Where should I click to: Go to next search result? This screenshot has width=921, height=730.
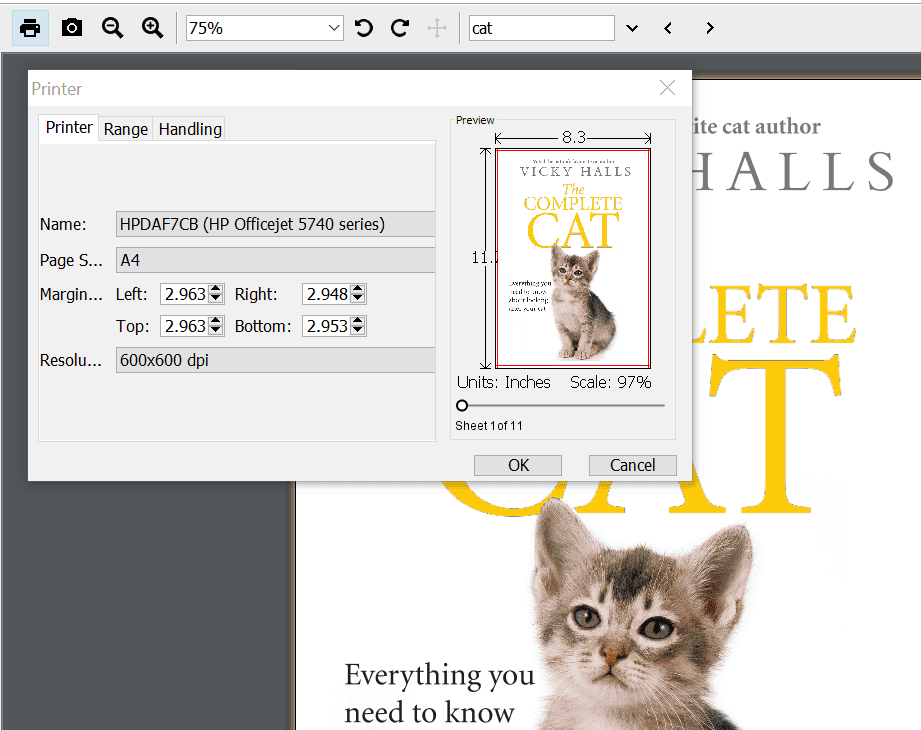710,28
